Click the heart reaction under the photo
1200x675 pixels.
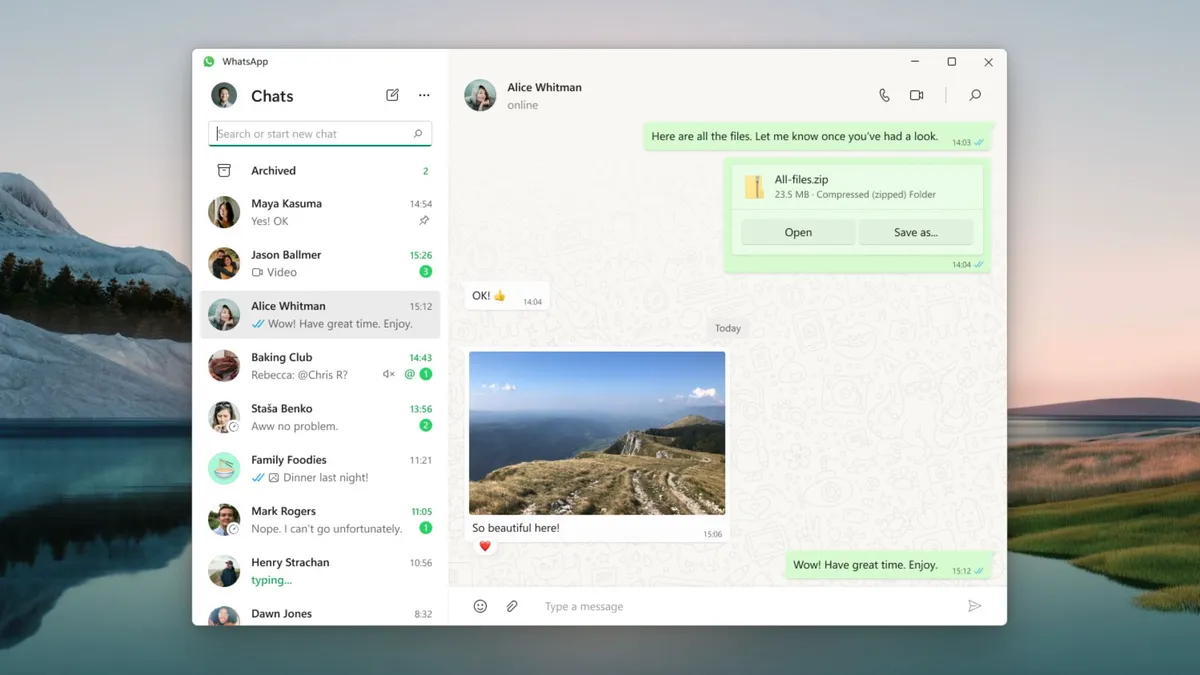click(485, 546)
